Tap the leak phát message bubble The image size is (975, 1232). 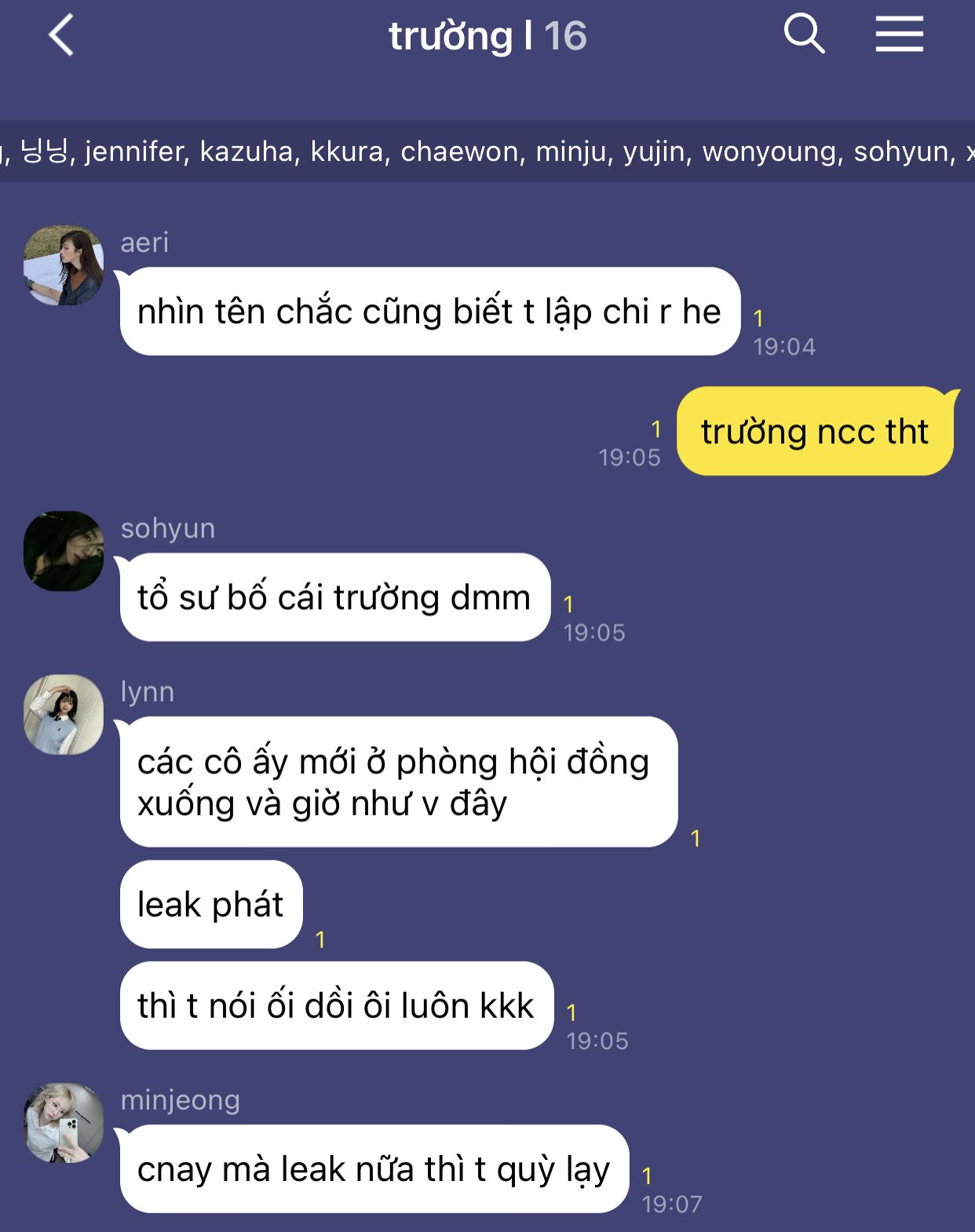[210, 904]
